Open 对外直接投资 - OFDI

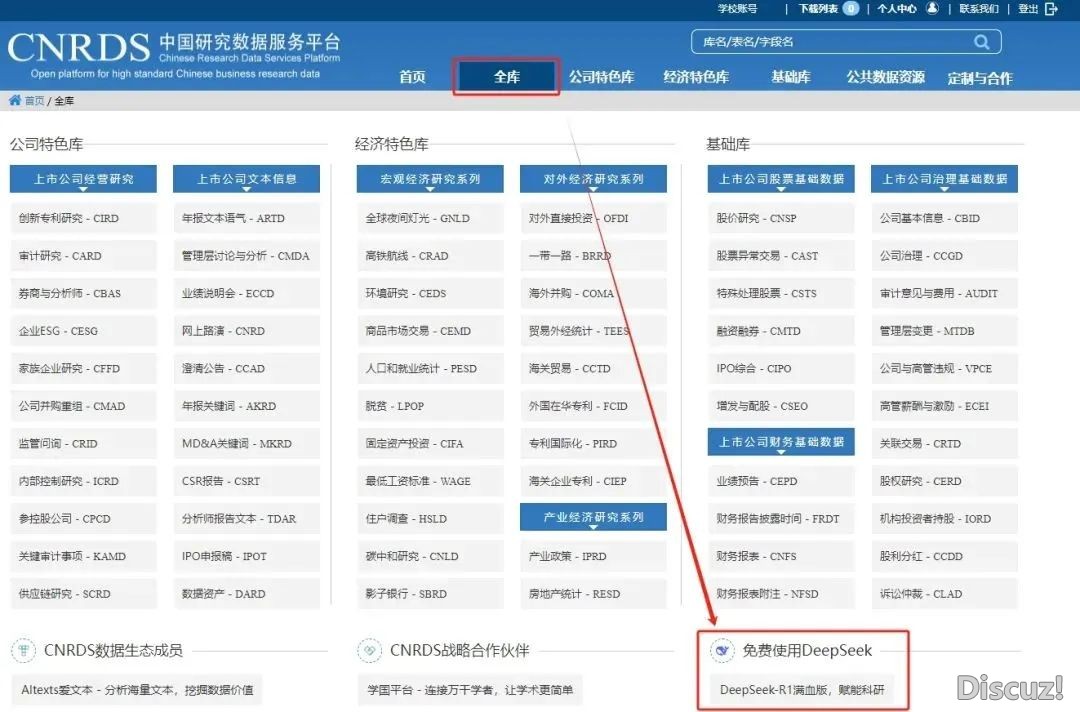coord(593,218)
